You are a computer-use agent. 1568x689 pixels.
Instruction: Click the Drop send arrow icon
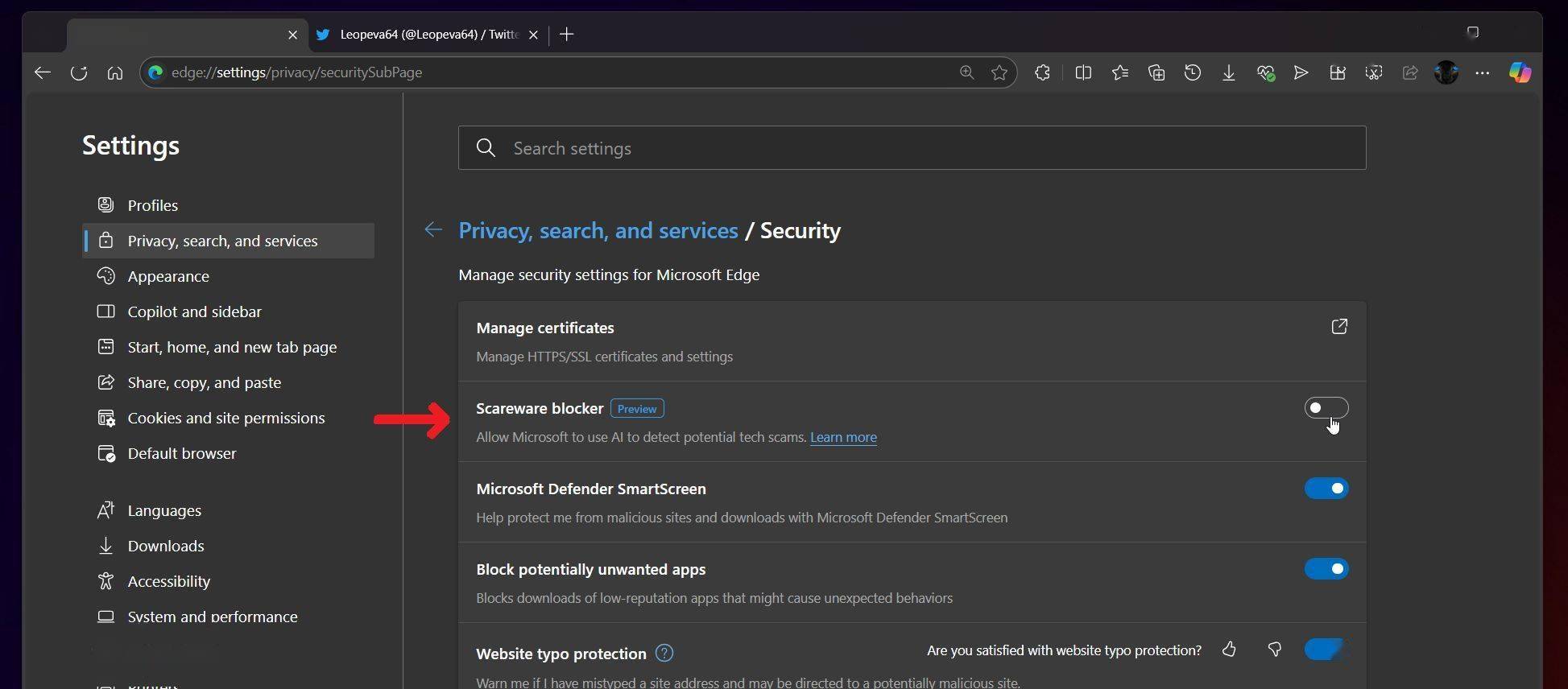tap(1301, 72)
